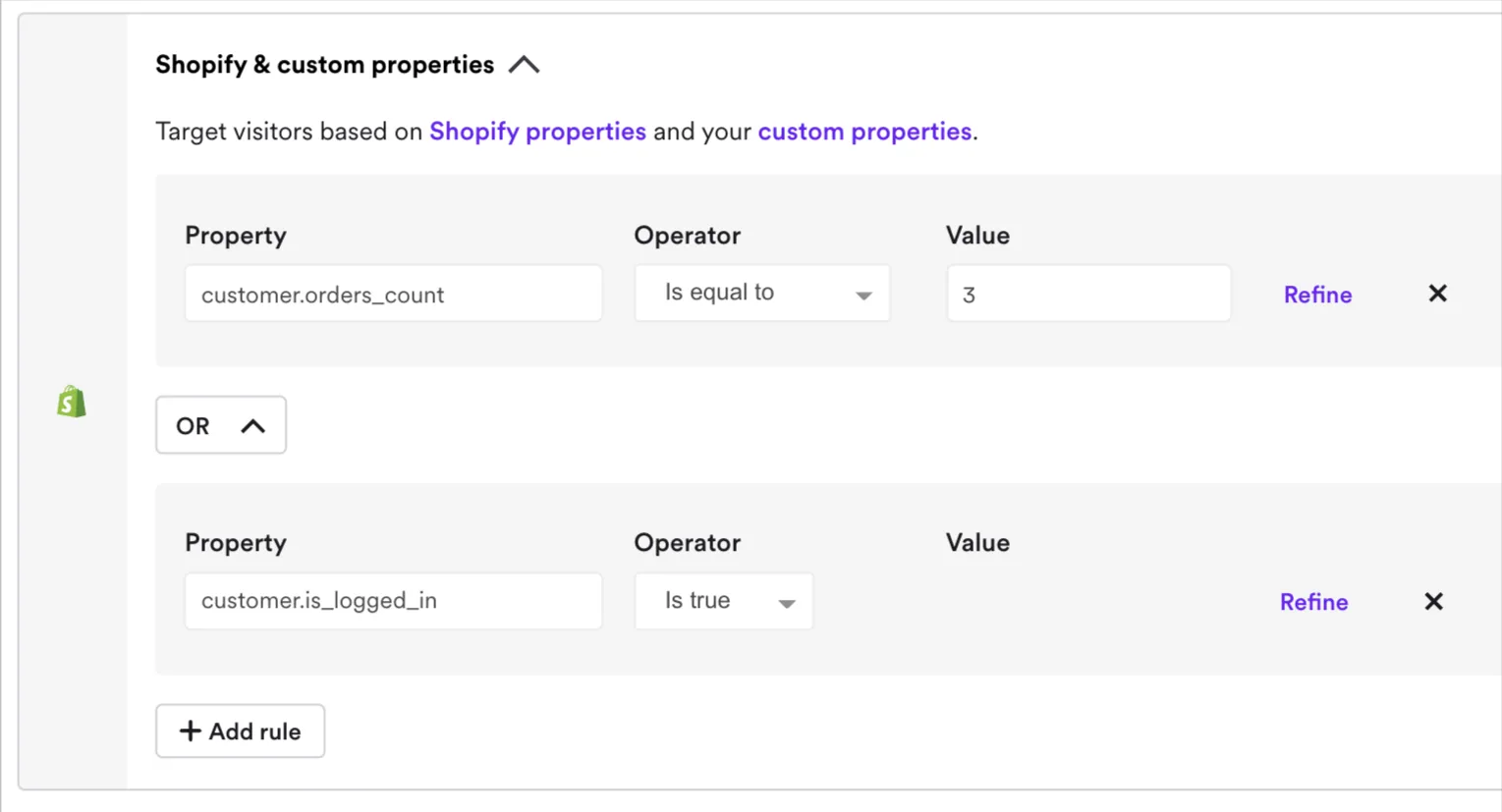The image size is (1502, 812).
Task: Click the up-chevron inside the OR selector
Action: 252,426
